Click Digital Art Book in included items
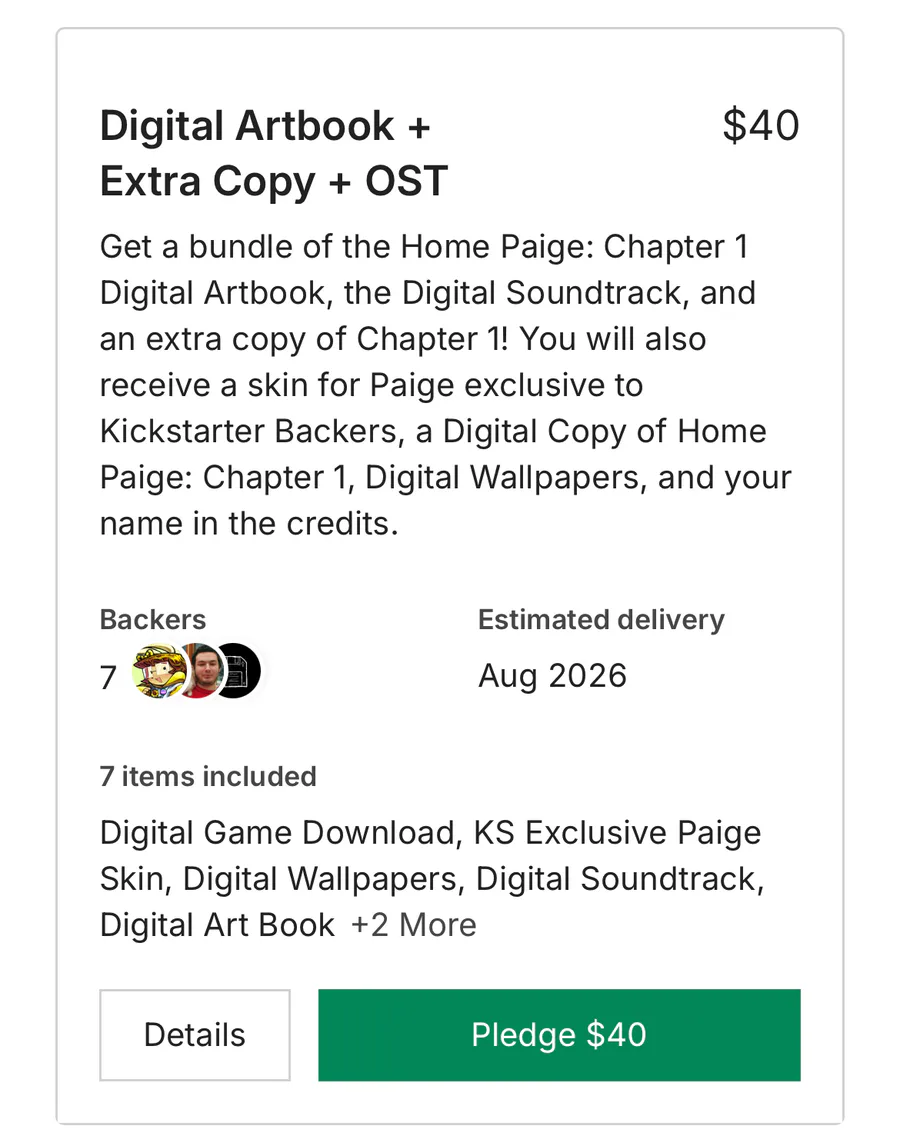Viewport: 900px width, 1146px height. 217,925
